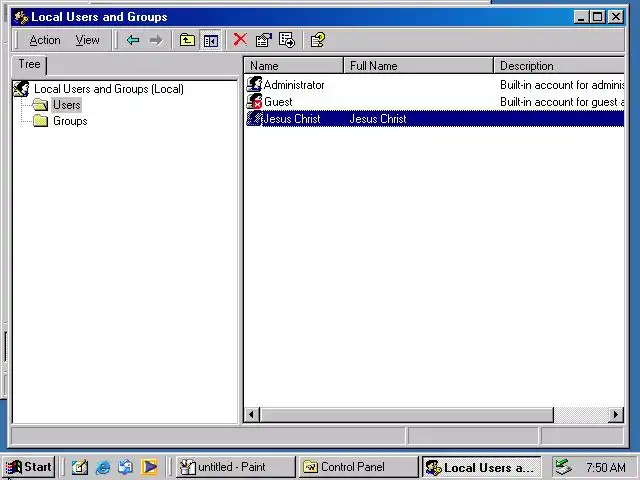Click the horizontal scrollbar thumb
The height and width of the screenshot is (480, 640).
[x=407, y=415]
